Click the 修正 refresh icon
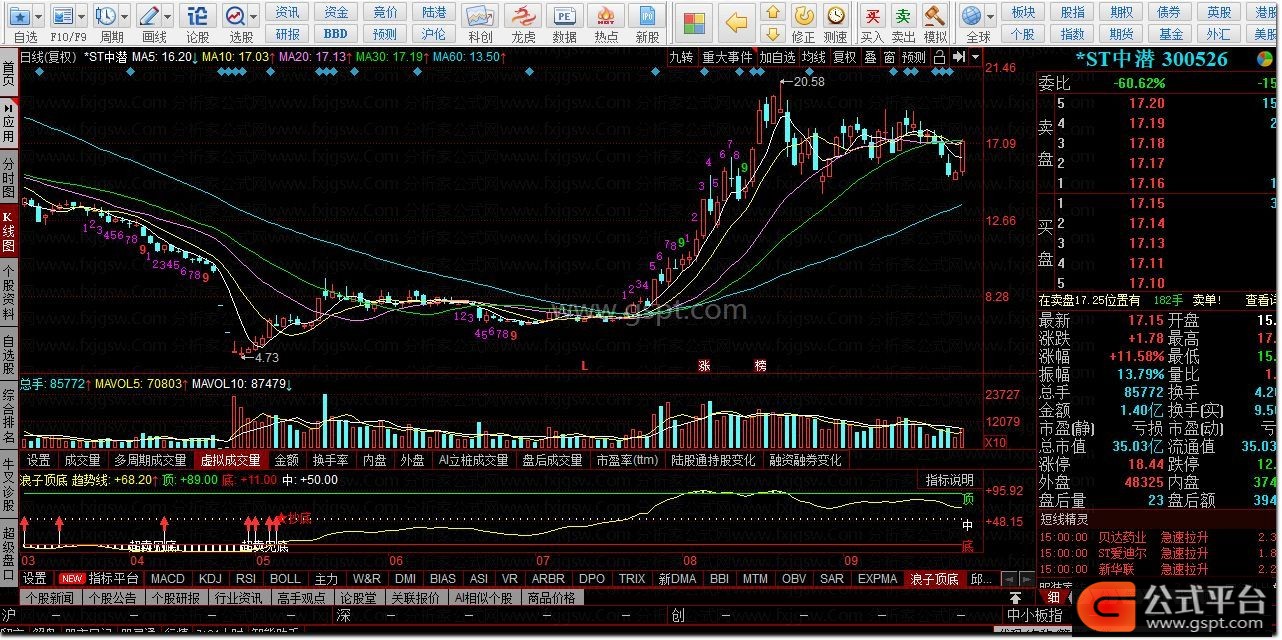This screenshot has width=1282, height=640. tap(803, 16)
